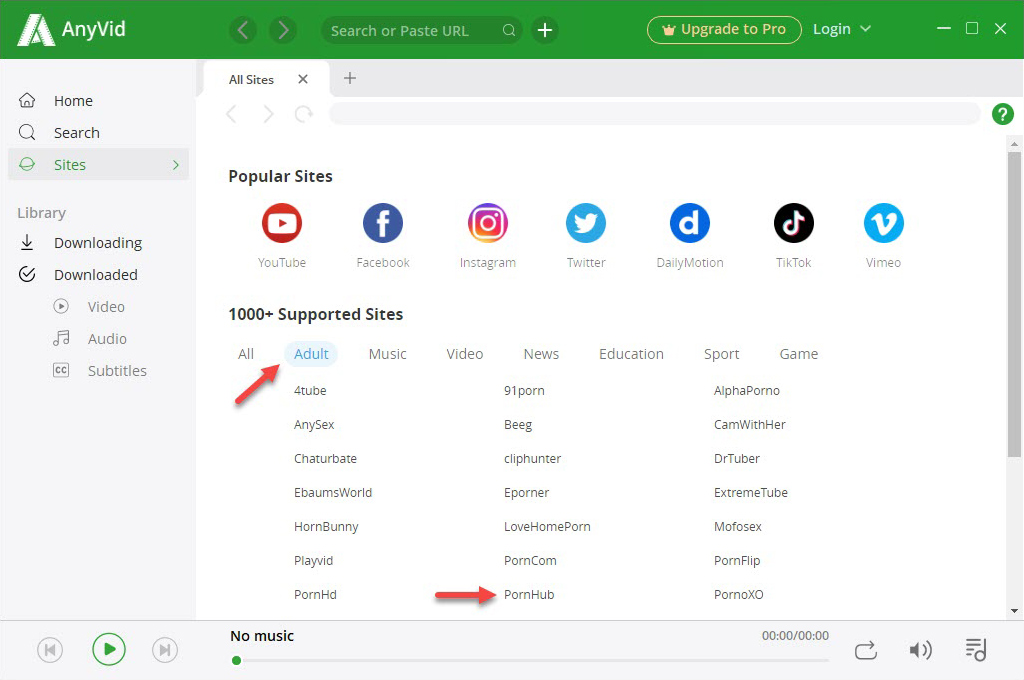
Task: Open the green help question icon
Action: (x=1002, y=114)
